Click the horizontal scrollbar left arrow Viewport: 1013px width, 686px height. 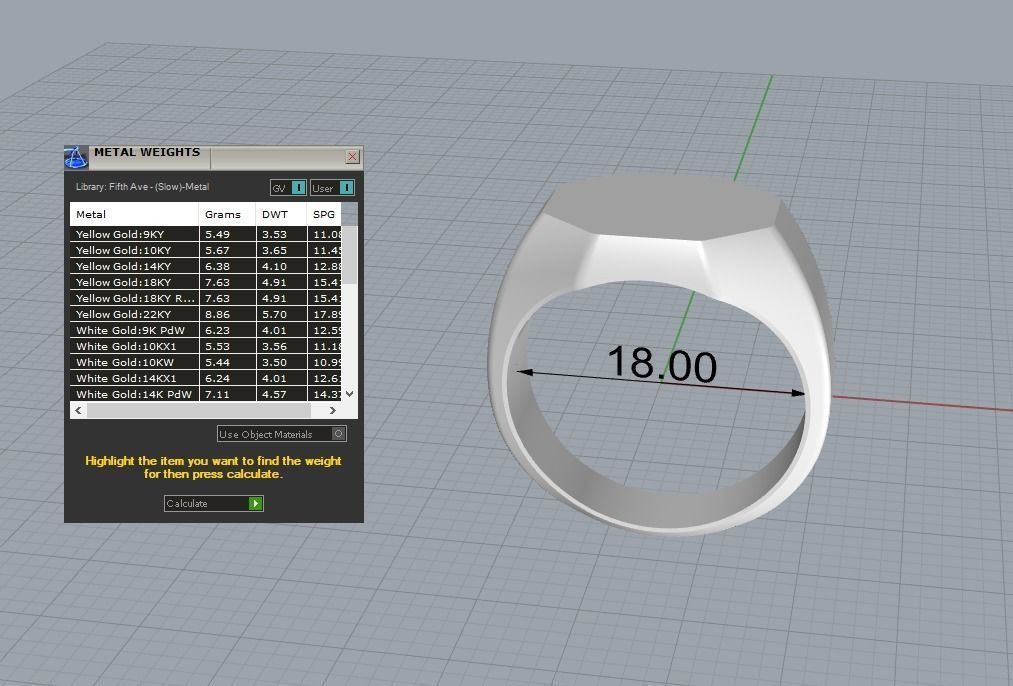78,410
